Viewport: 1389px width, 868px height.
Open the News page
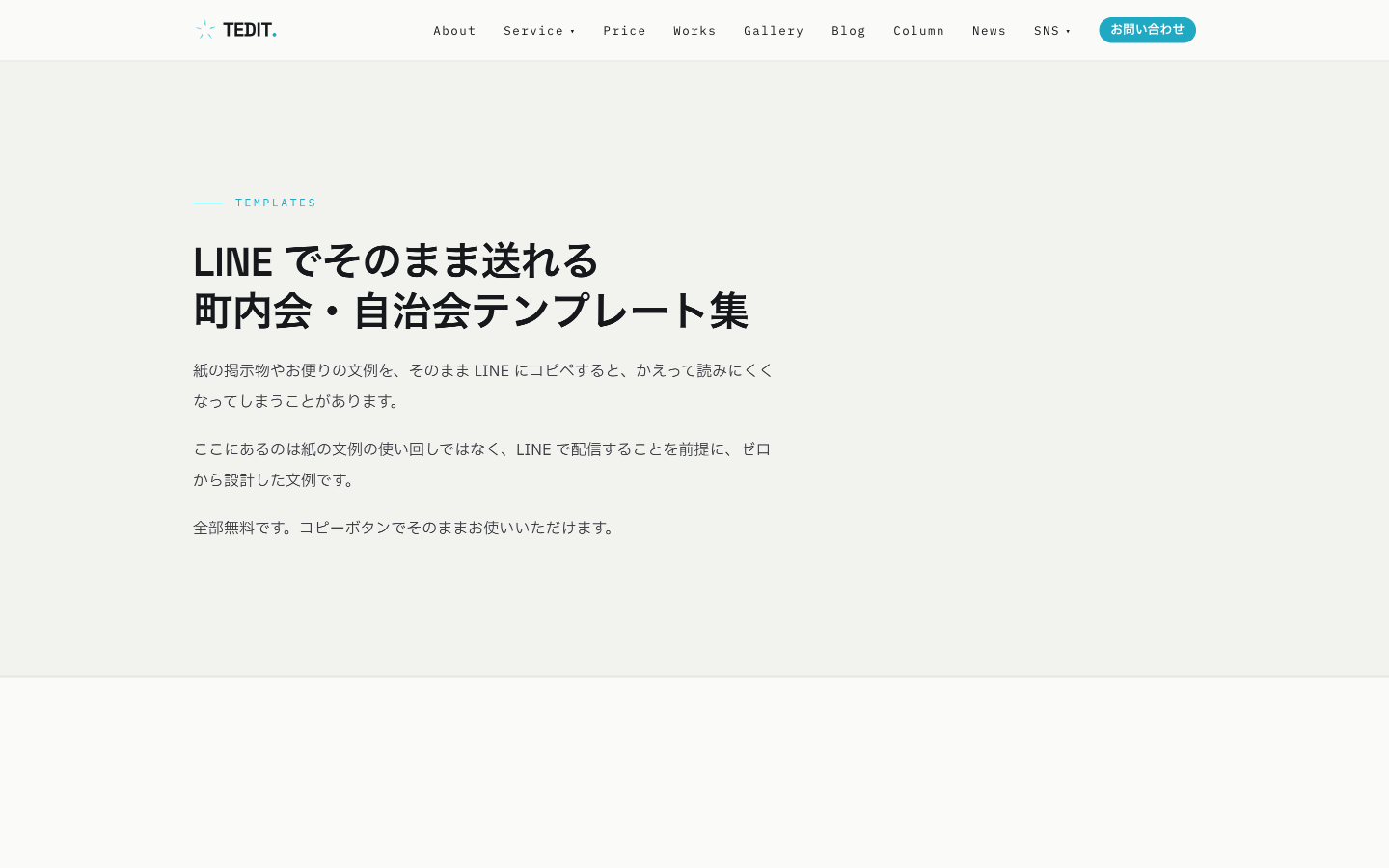[x=989, y=31]
